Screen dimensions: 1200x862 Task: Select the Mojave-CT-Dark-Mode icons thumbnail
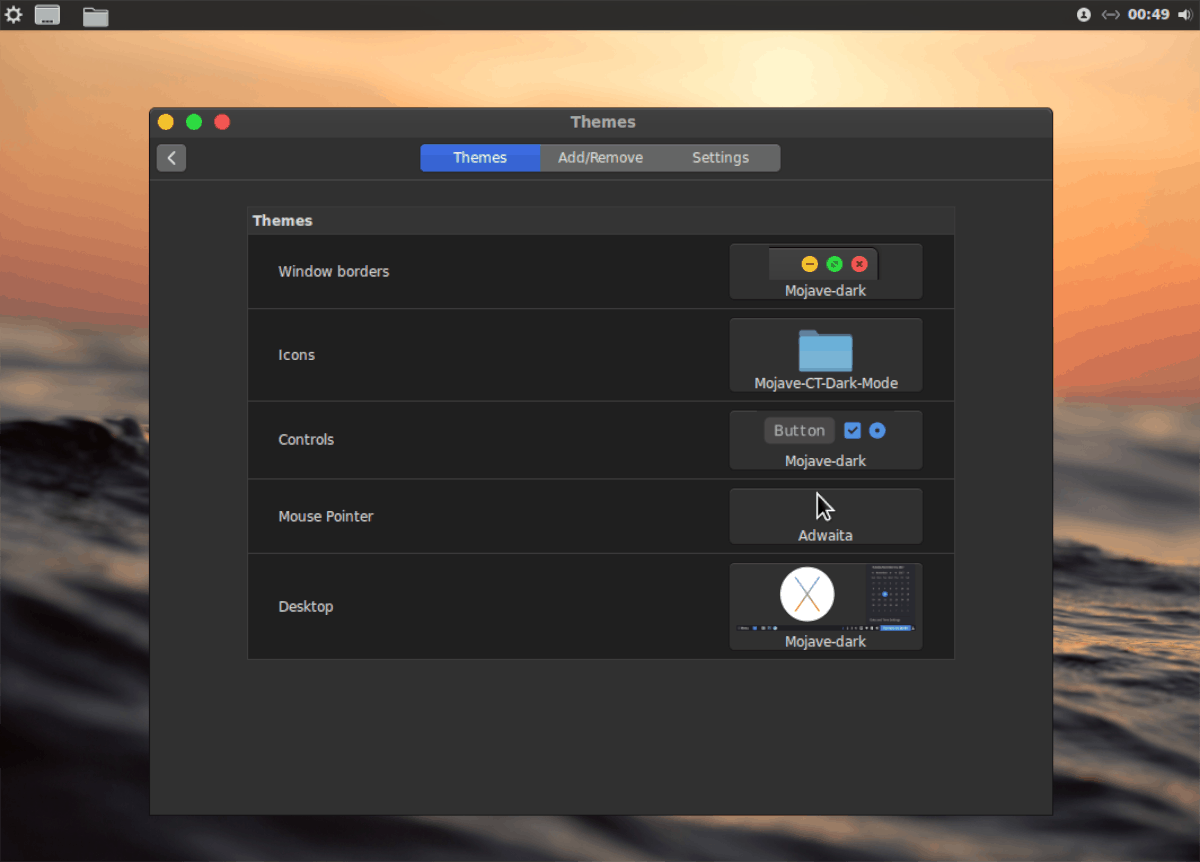click(x=825, y=355)
